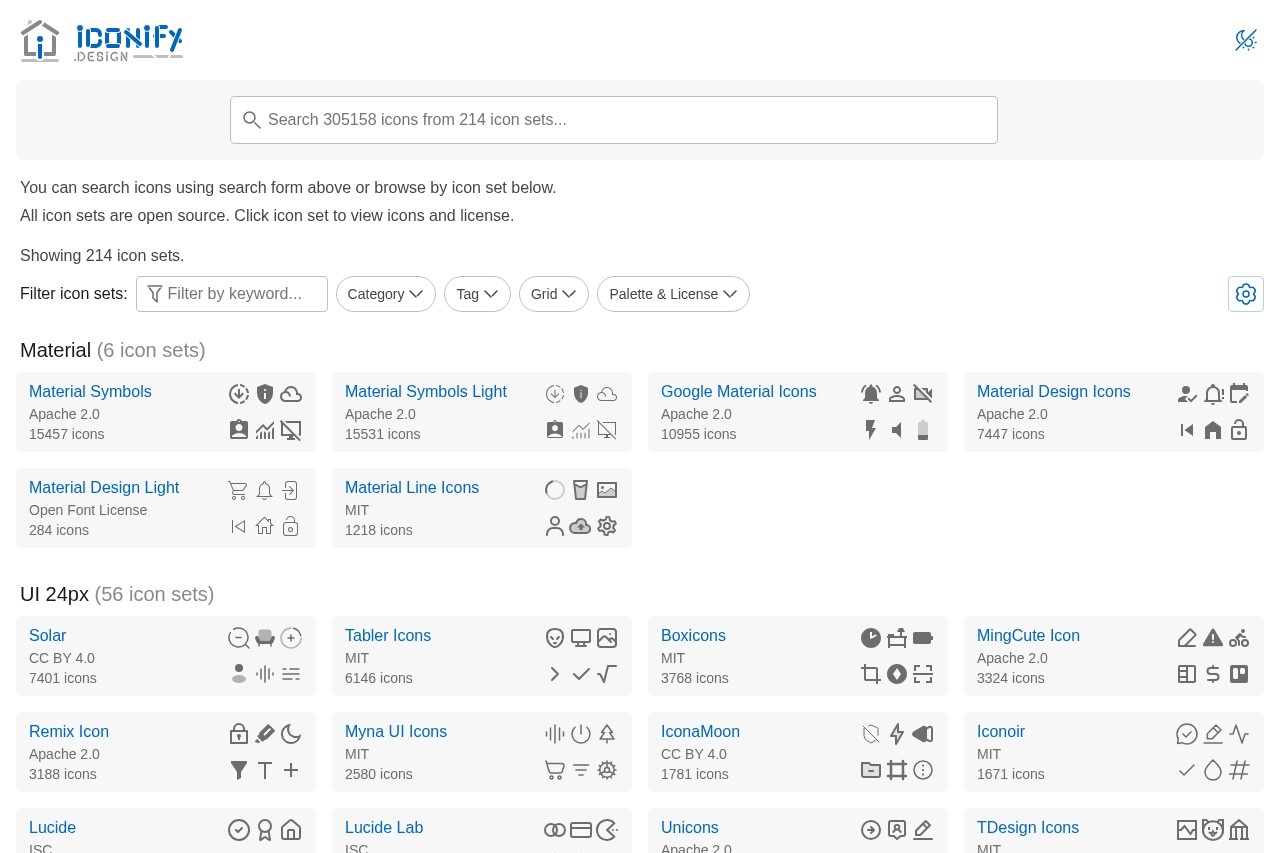Click house icon in Material Design Light card
The image size is (1280, 853).
click(264, 526)
